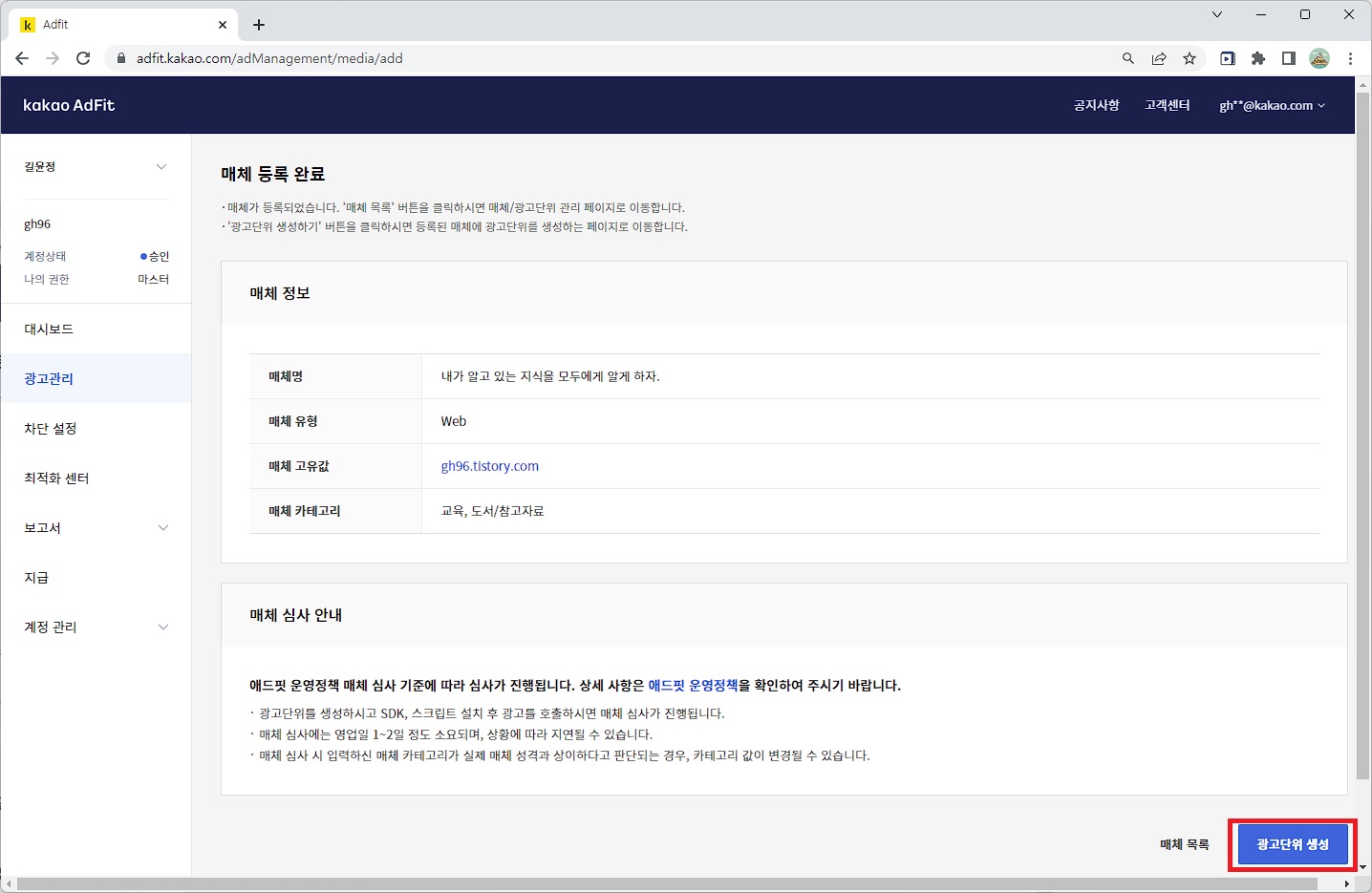Expand the 보고서 sidebar menu

[x=96, y=528]
